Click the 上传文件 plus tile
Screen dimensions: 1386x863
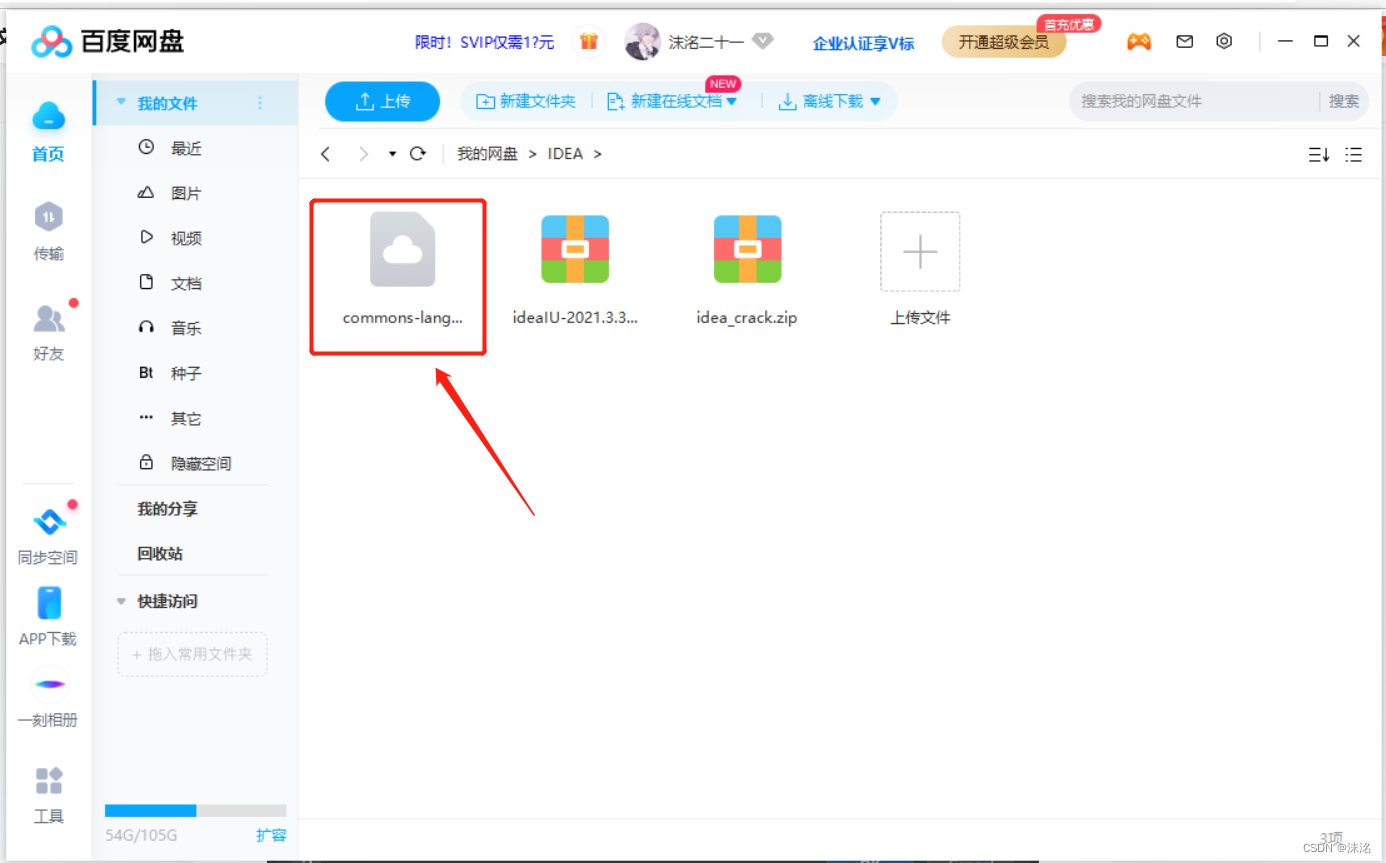920,252
